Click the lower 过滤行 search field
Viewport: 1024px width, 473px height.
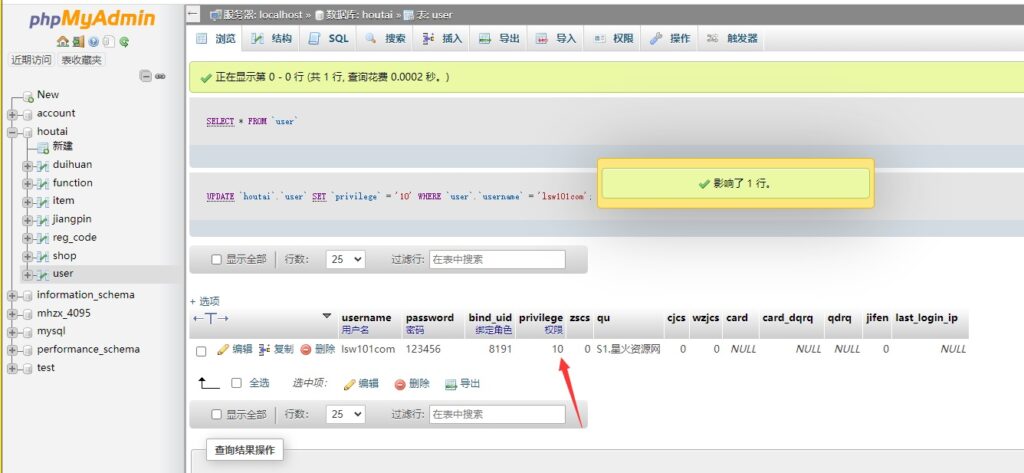pos(497,414)
